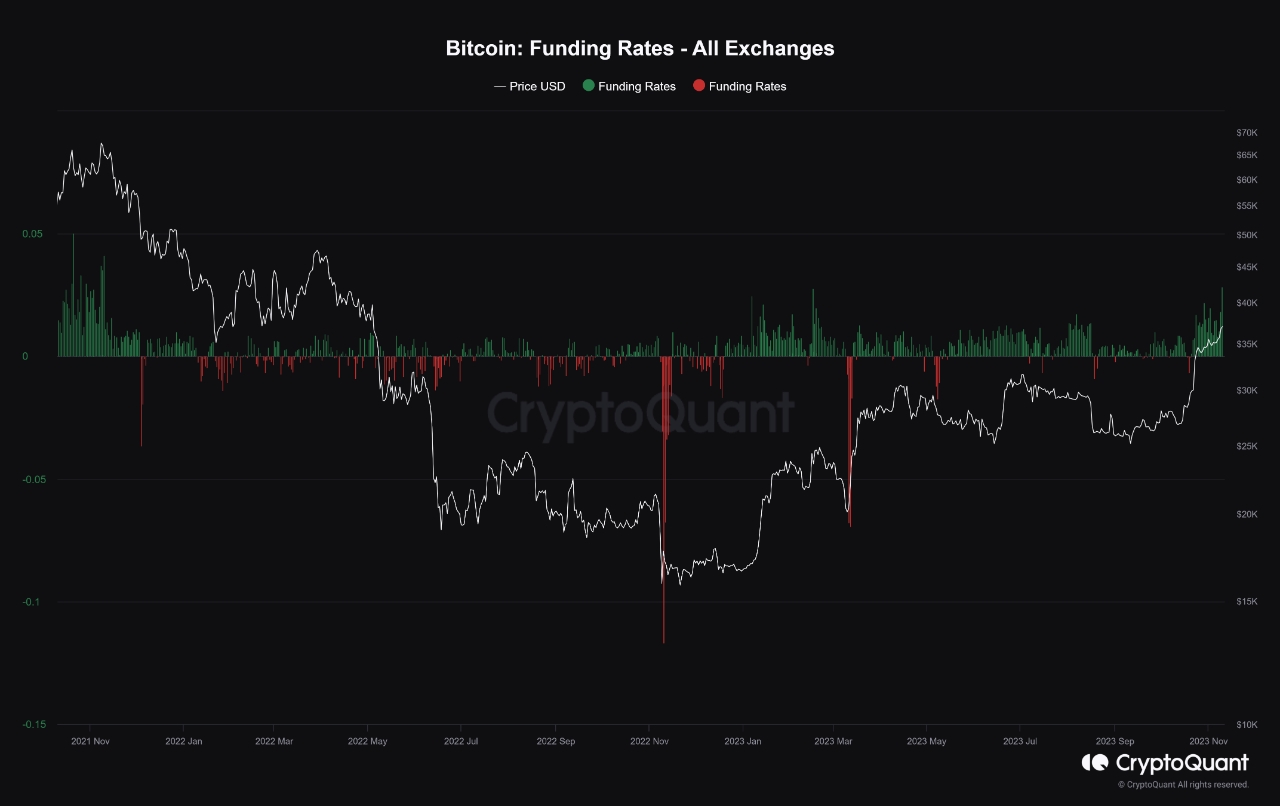Click the $10K price axis label

click(1246, 724)
